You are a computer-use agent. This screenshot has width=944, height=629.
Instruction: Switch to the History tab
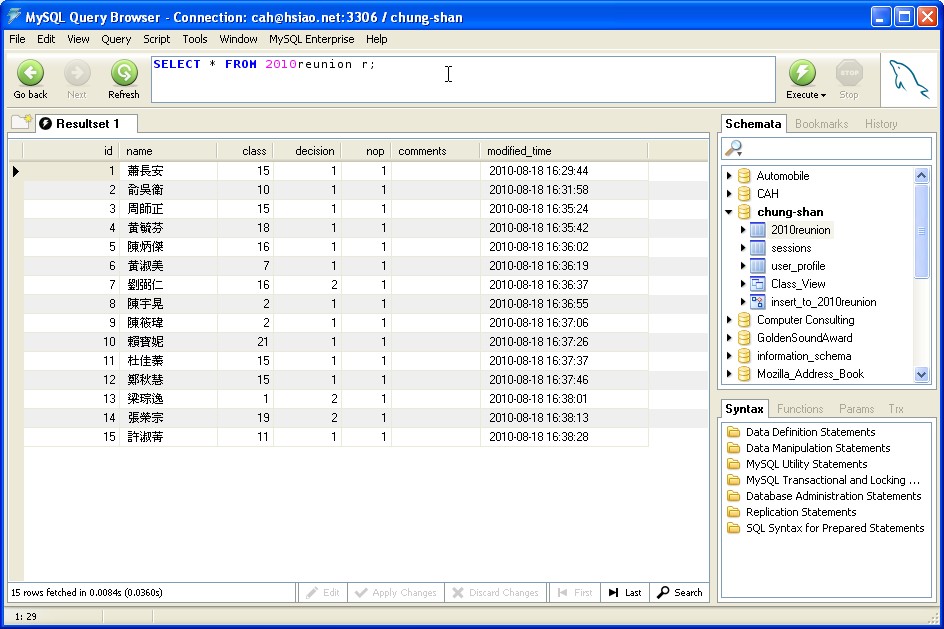coord(881,123)
